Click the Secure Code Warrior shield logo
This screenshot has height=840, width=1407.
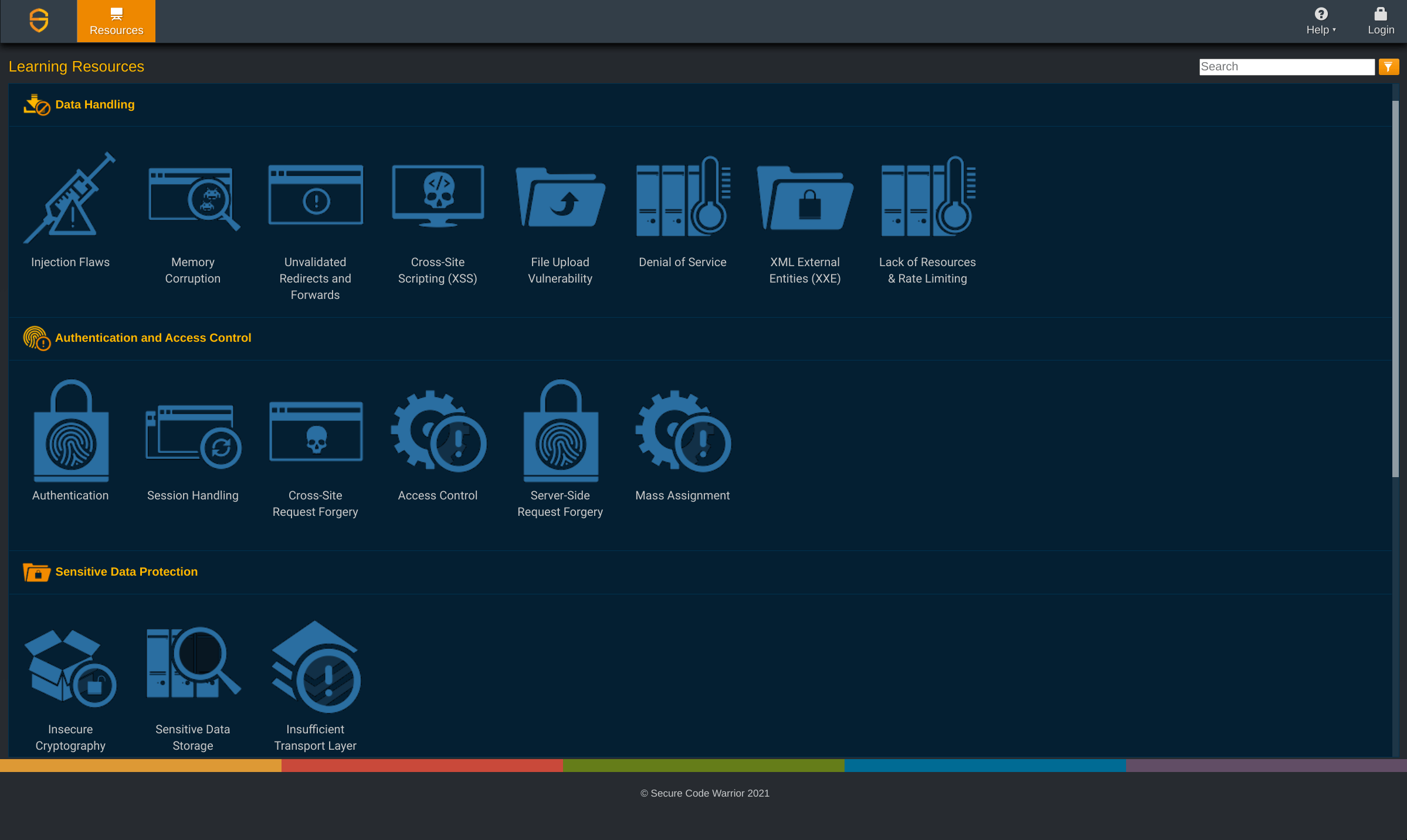coord(39,21)
